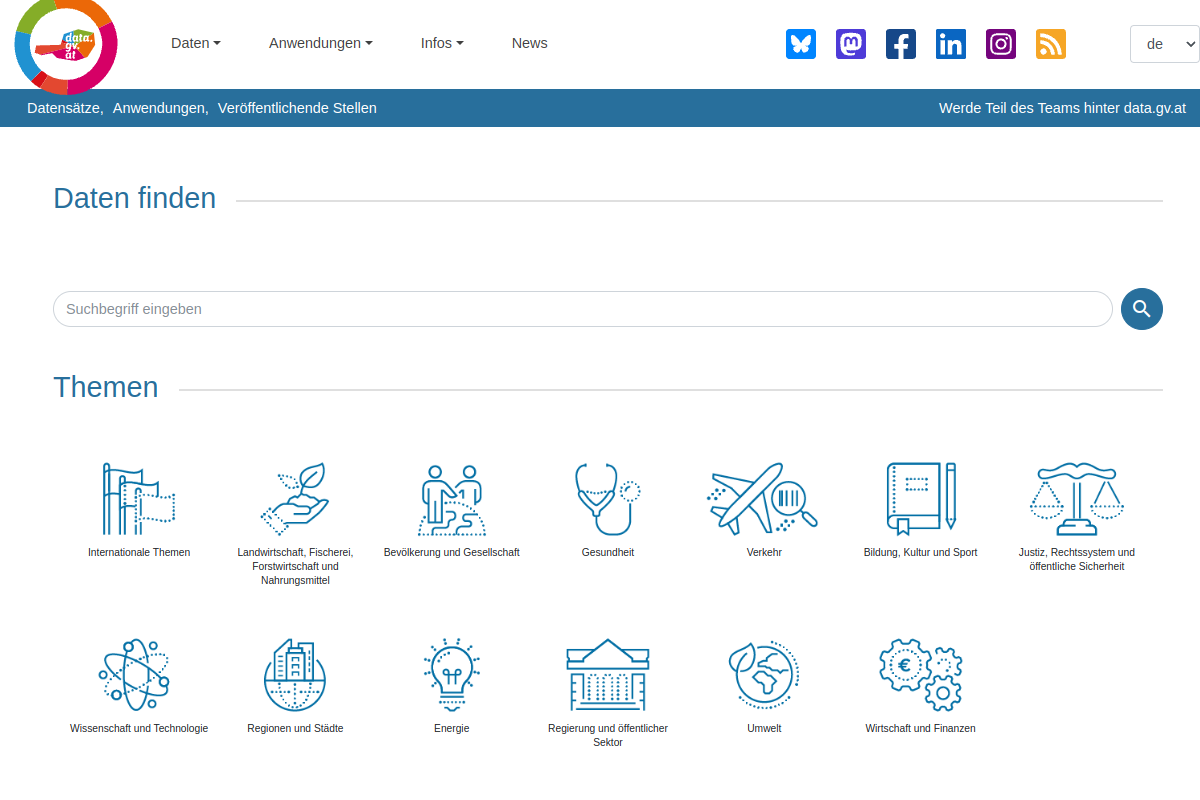Click the Energie label
This screenshot has height=800, width=1200.
point(452,728)
